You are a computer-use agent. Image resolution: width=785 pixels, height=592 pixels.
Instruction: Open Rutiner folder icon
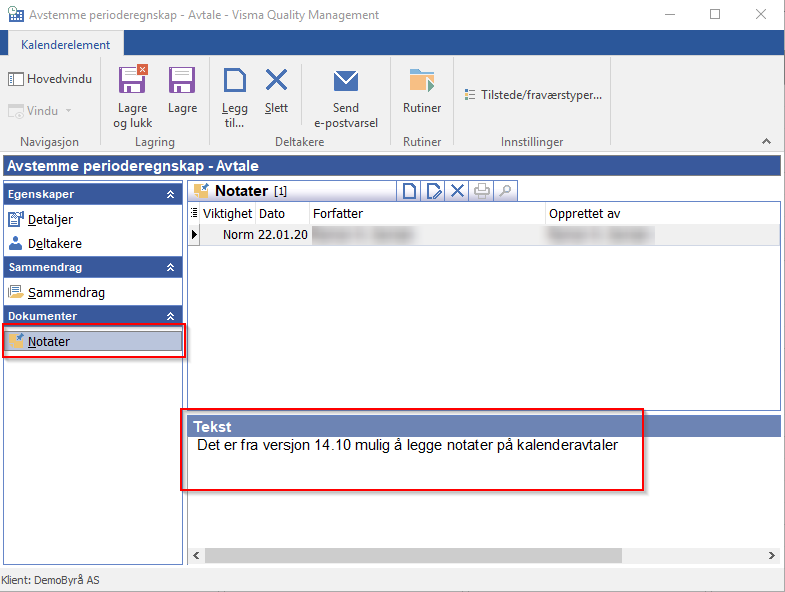click(x=422, y=80)
